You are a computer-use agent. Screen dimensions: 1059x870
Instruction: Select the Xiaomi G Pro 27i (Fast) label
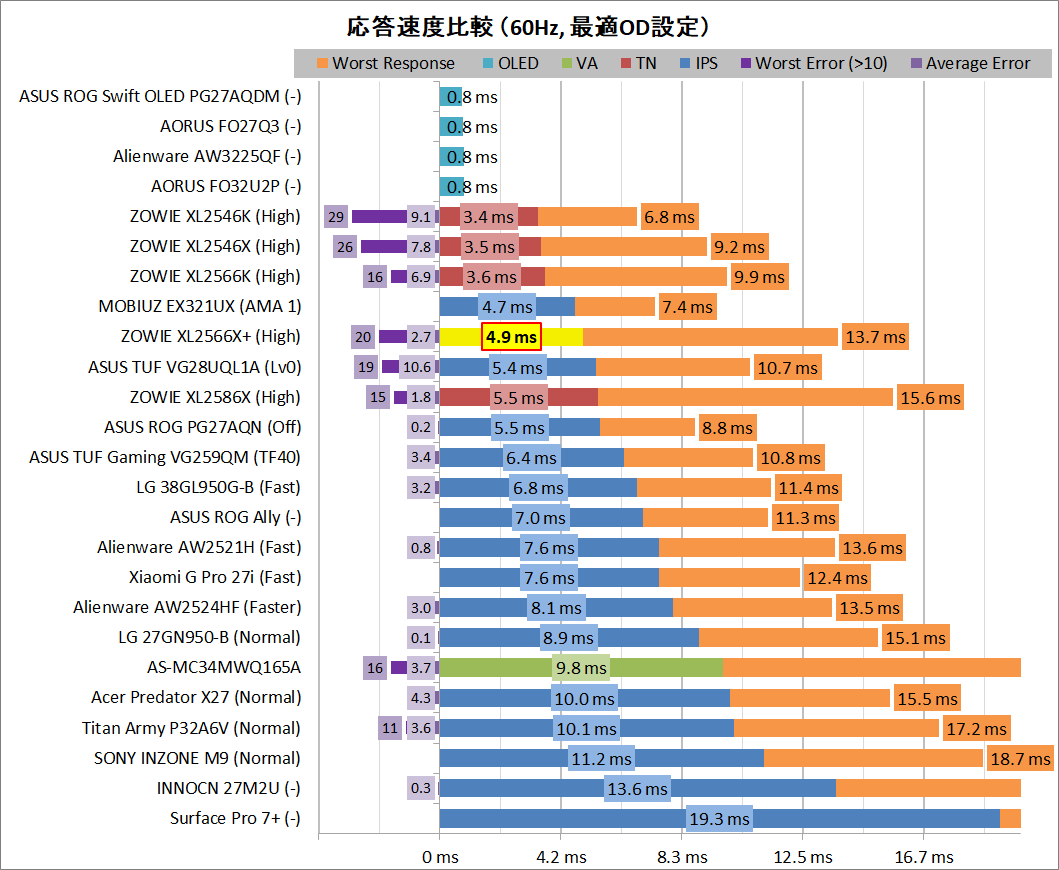(215, 578)
